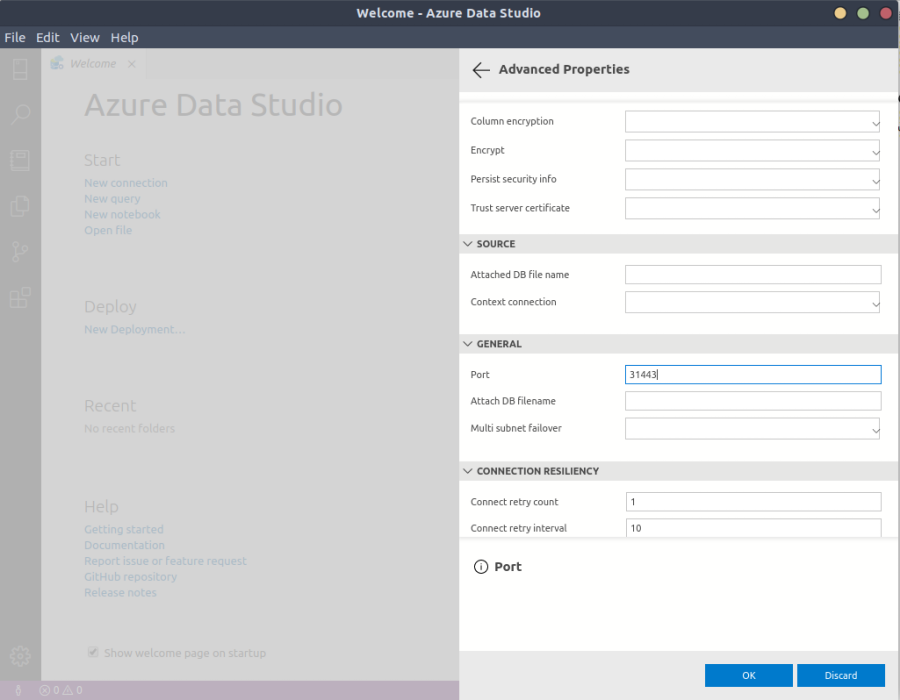This screenshot has width=900, height=700.
Task: Open the Source Control view icon
Action: [20, 252]
